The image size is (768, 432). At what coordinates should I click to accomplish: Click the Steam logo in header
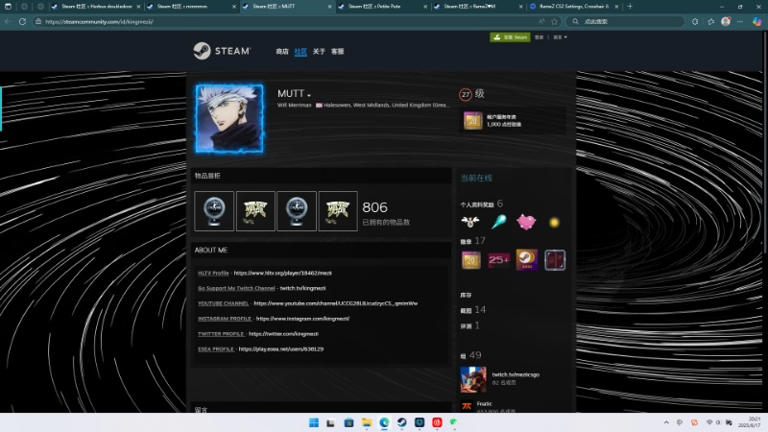tap(222, 51)
